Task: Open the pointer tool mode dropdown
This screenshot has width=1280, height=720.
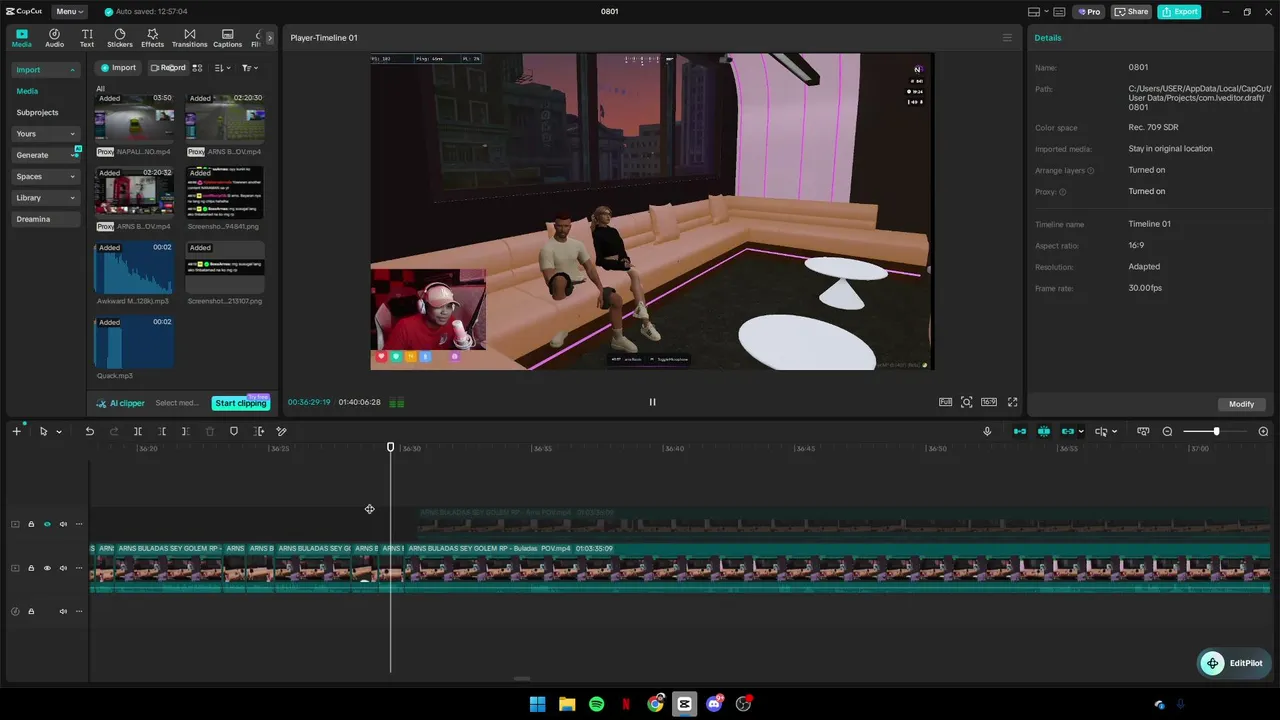Action: pos(59,432)
